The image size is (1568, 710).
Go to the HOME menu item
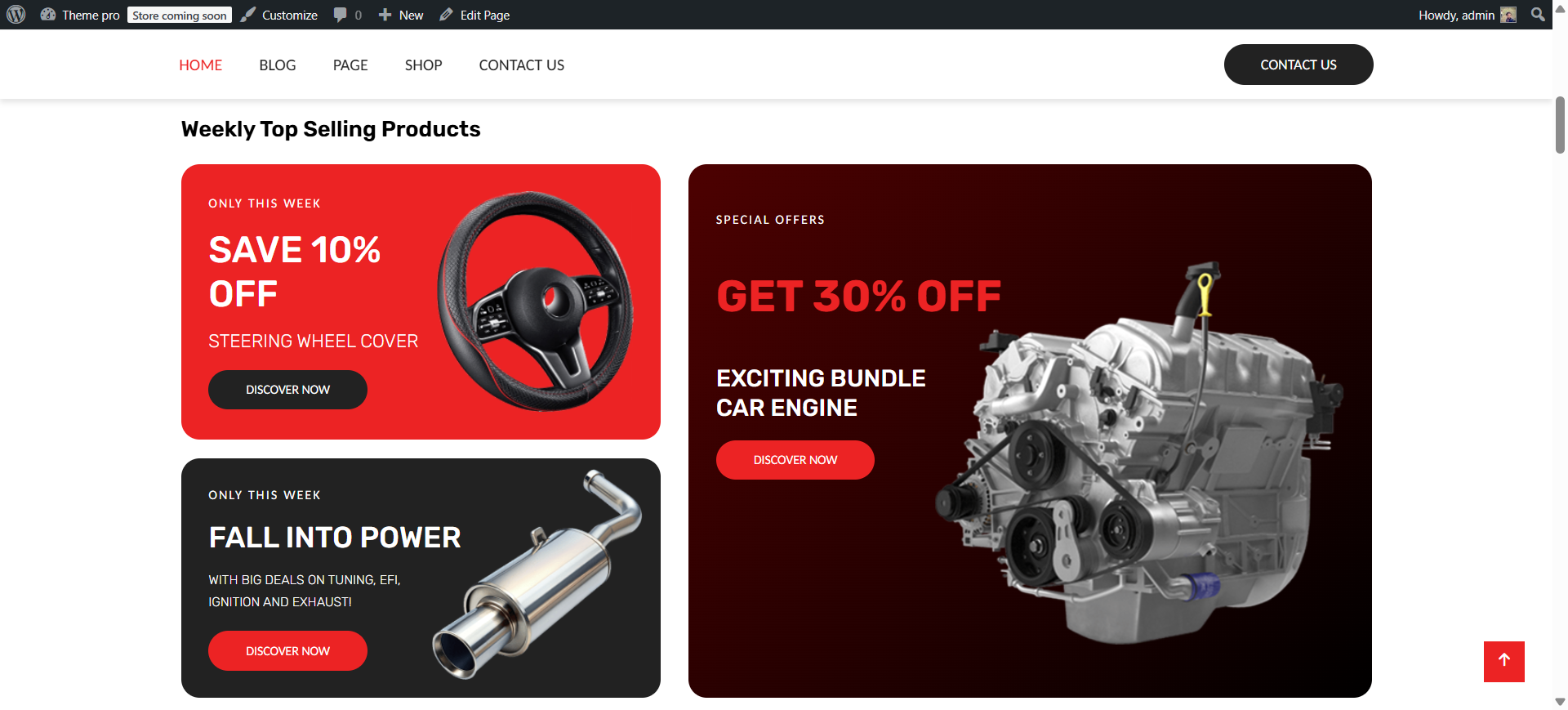[x=200, y=65]
